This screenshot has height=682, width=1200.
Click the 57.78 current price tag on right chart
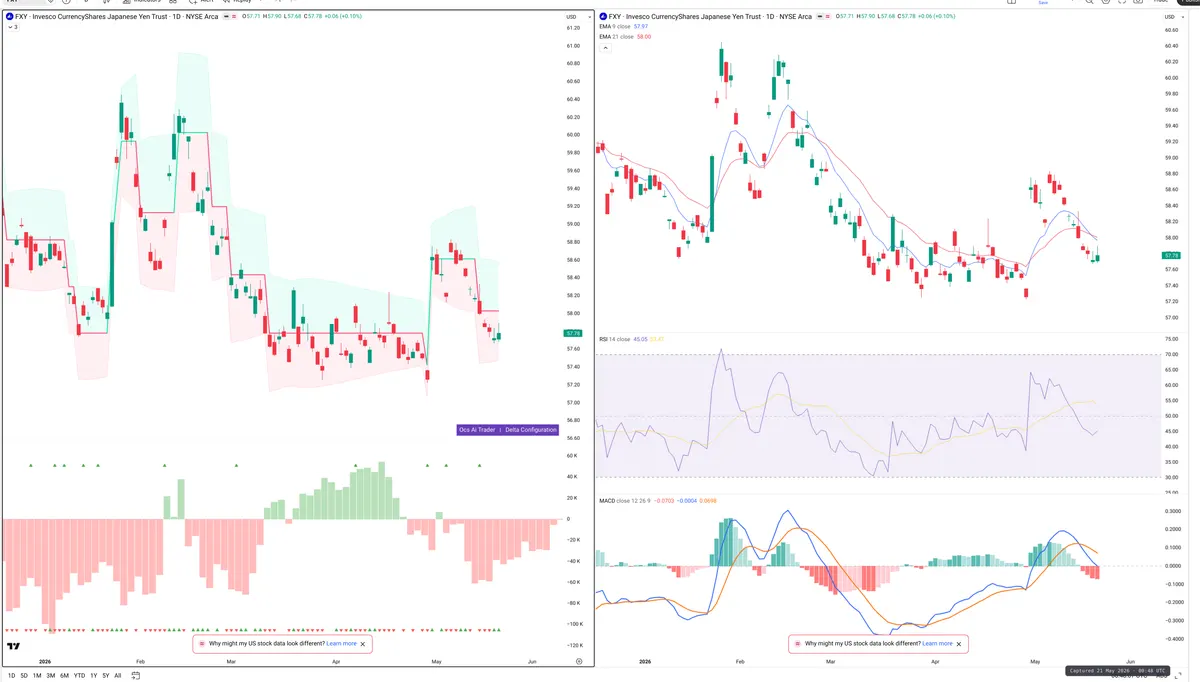point(1171,256)
